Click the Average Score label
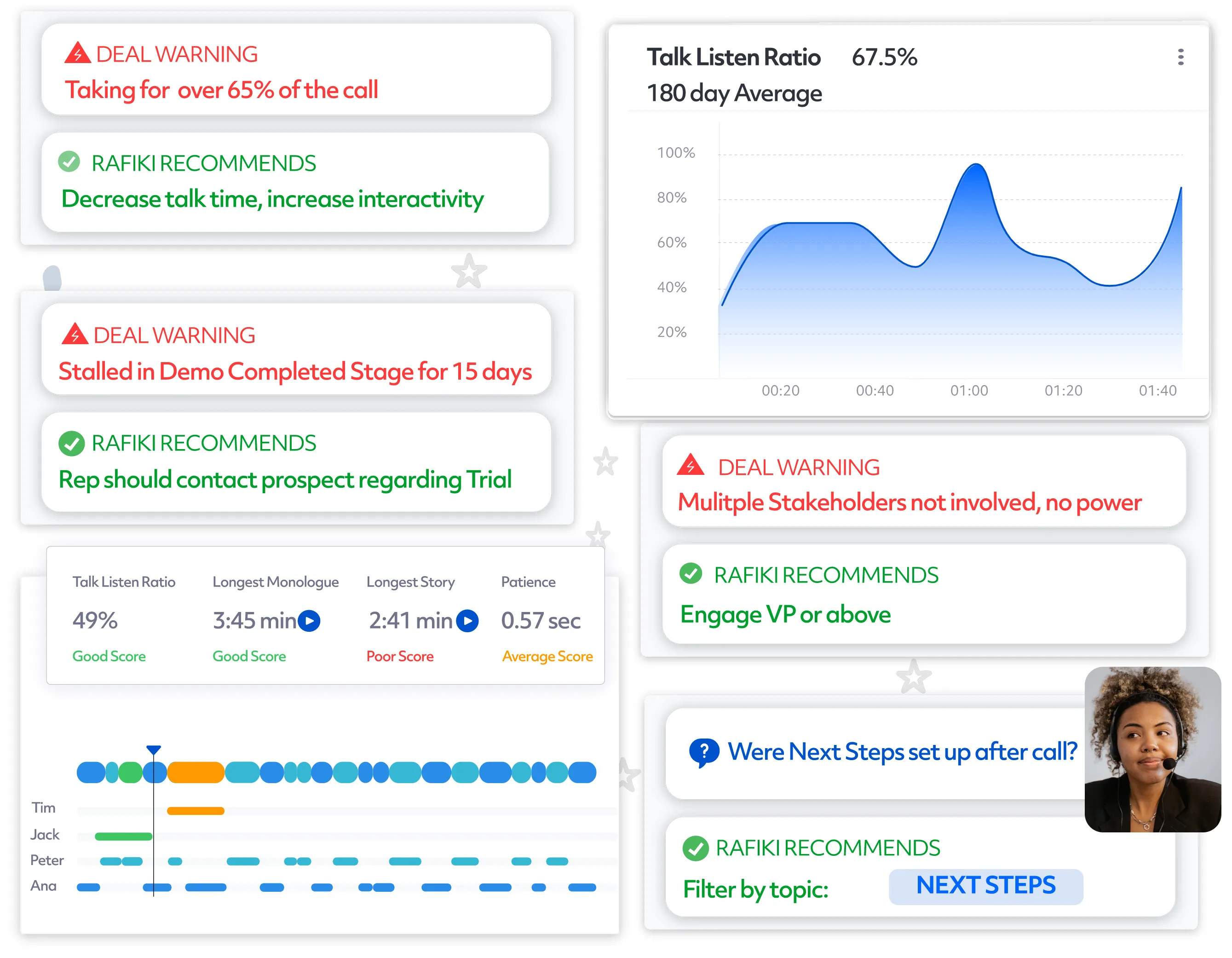 click(x=547, y=657)
